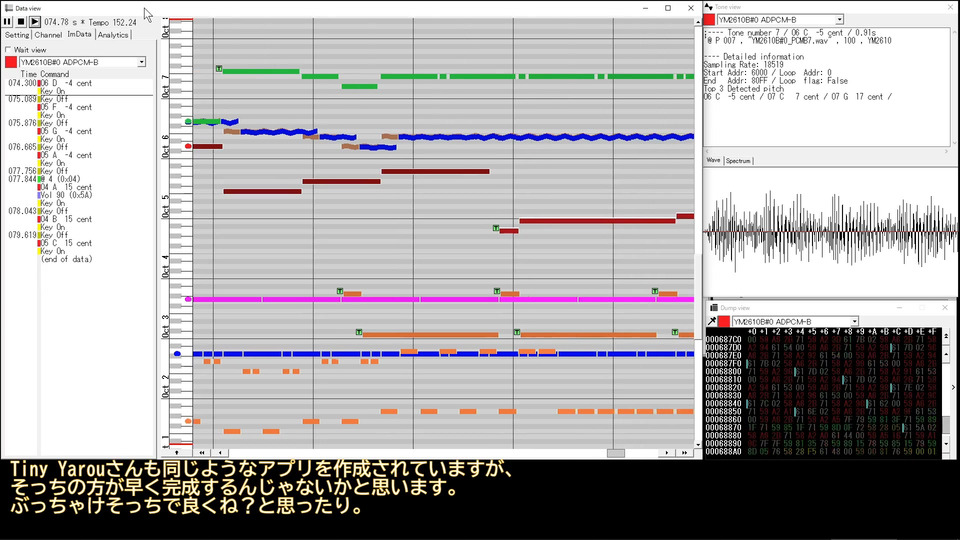Click the Dump view title icon
The image size is (960, 540).
click(x=713, y=308)
